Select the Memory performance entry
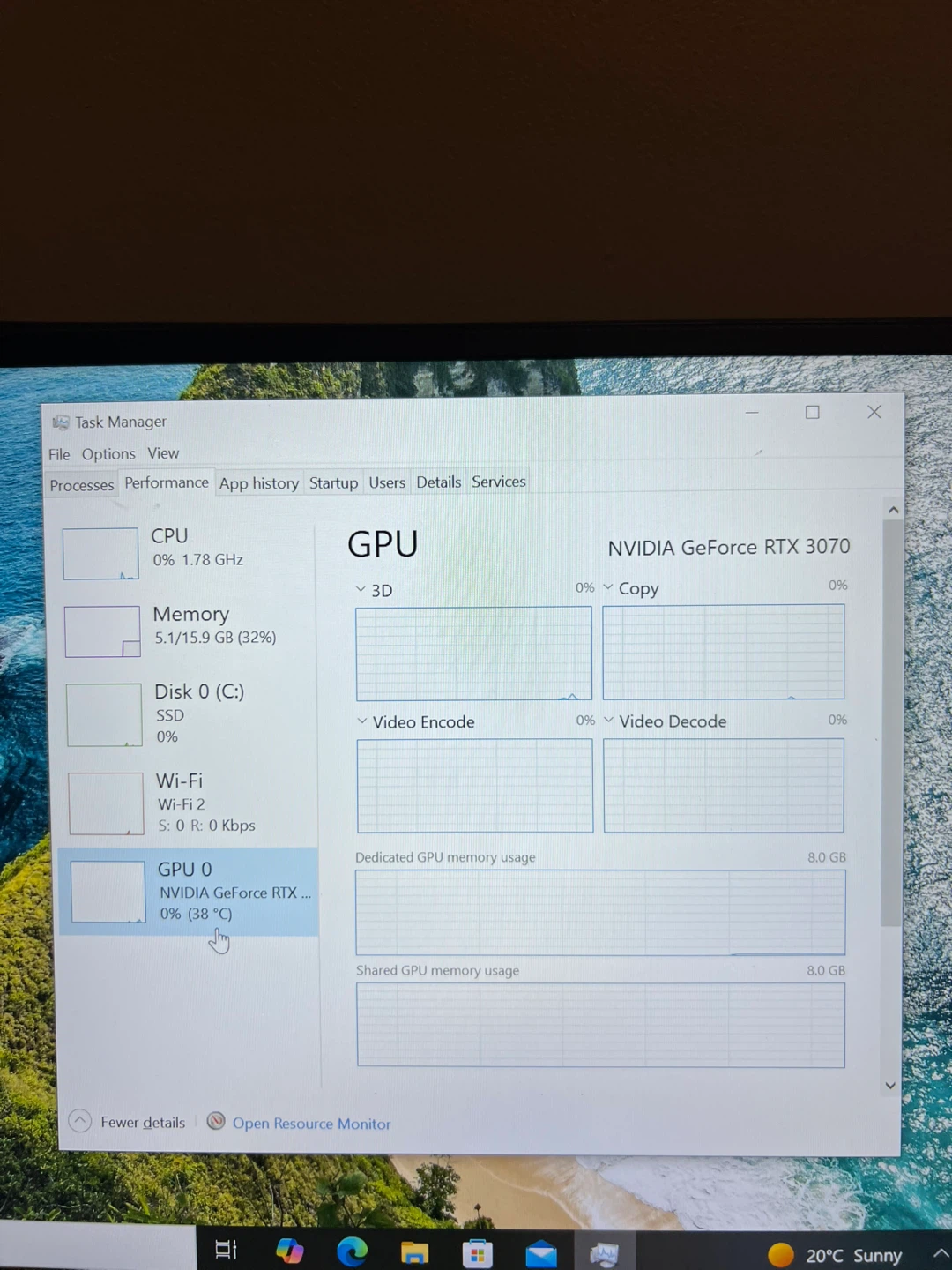The image size is (952, 1270). coord(188,630)
